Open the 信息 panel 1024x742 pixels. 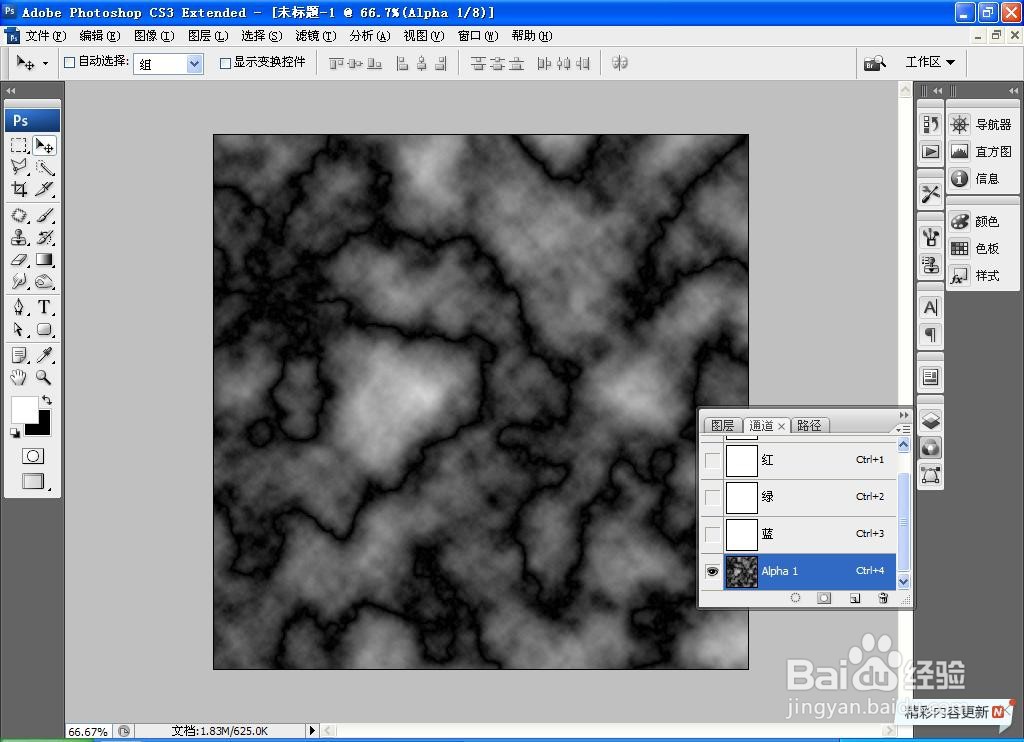(976, 178)
